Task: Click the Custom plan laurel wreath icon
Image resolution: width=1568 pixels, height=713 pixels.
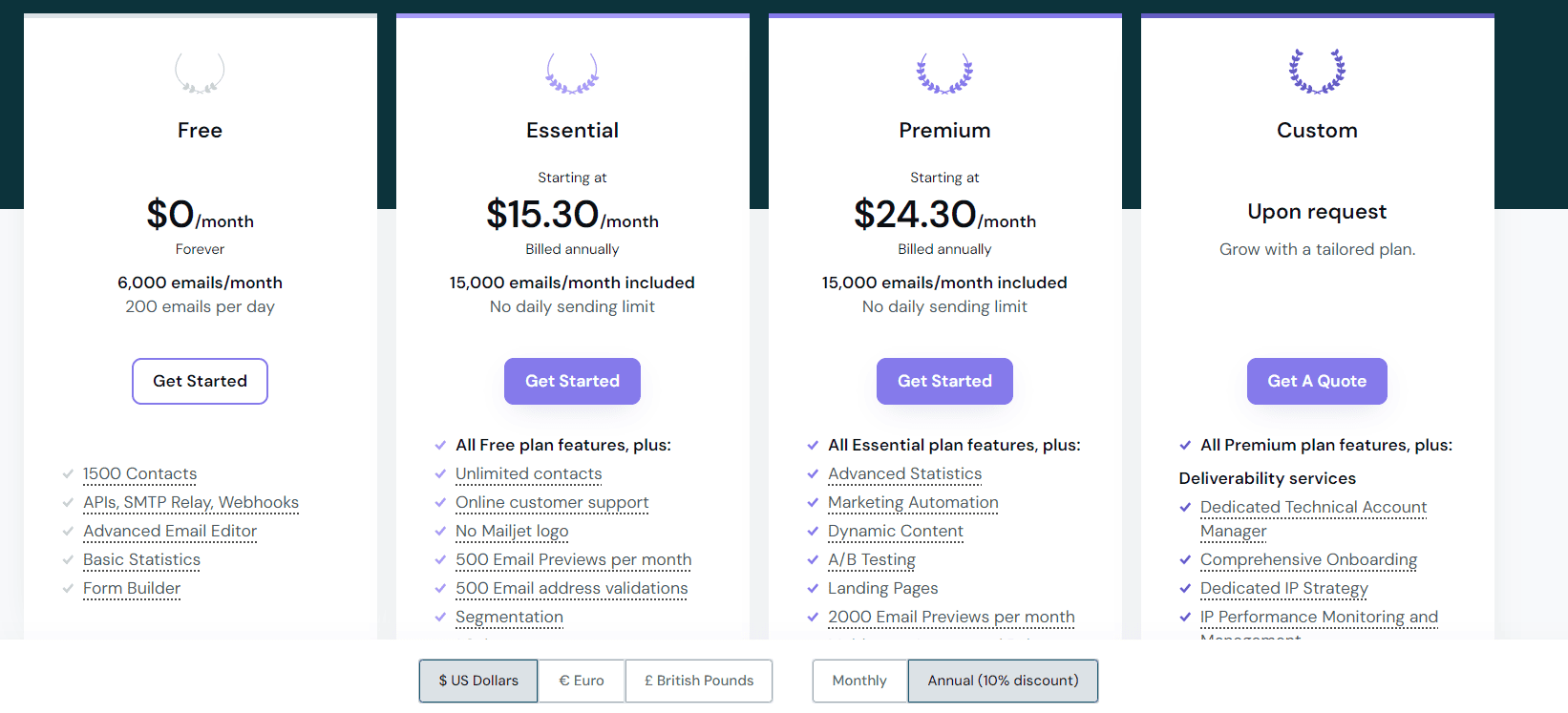Action: pos(1317,72)
